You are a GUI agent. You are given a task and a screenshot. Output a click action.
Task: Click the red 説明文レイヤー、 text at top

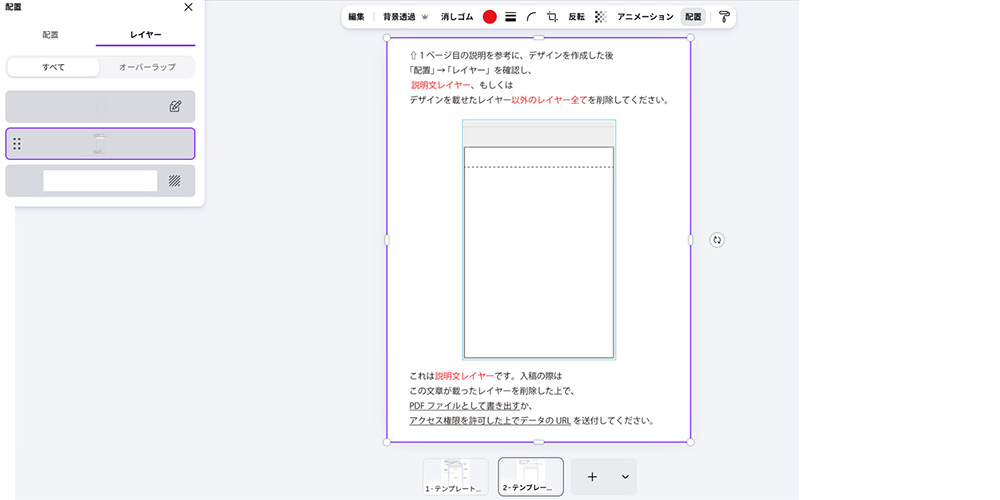click(441, 85)
